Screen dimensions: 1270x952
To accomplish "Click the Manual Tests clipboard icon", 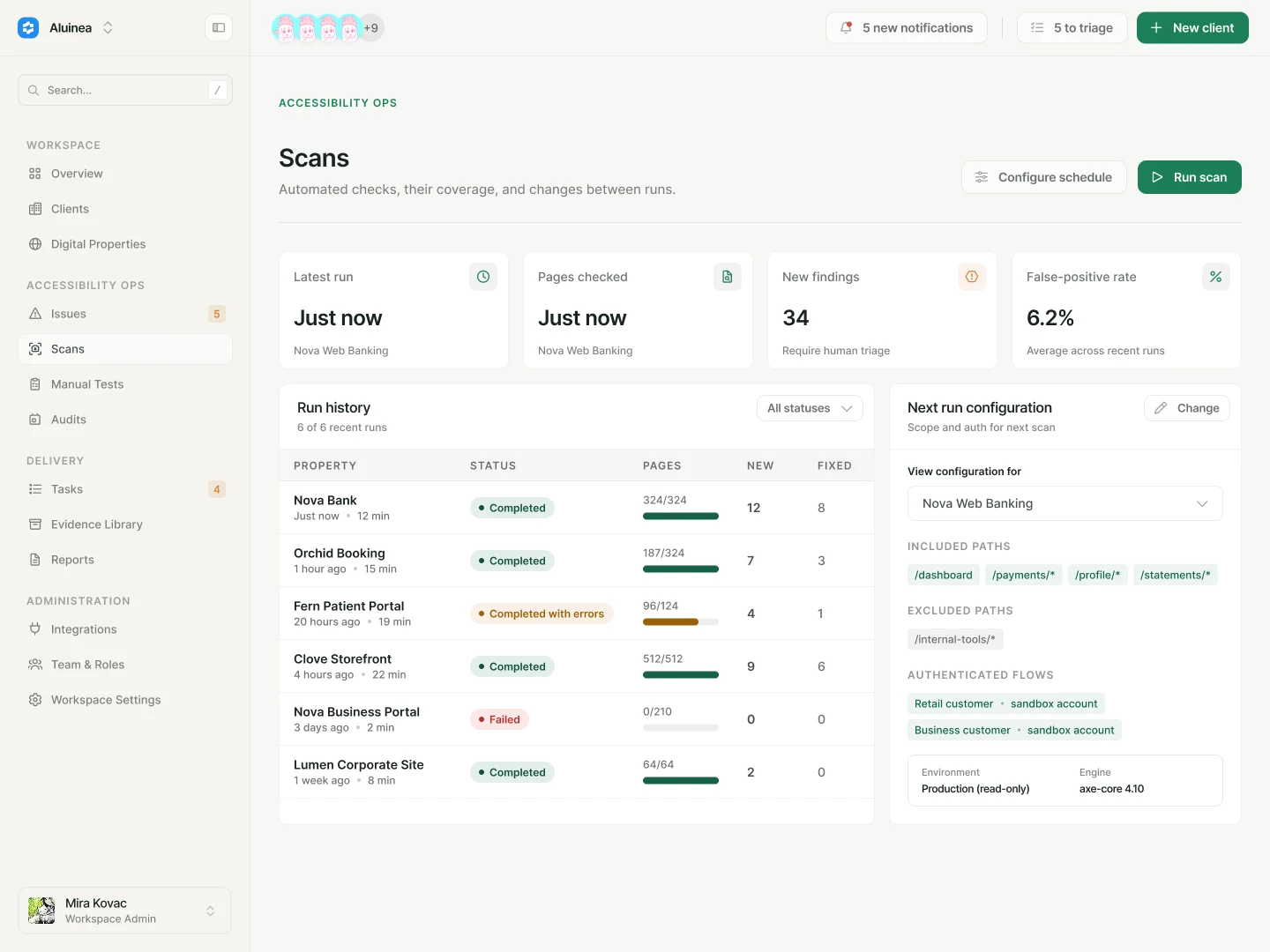I will [x=35, y=384].
